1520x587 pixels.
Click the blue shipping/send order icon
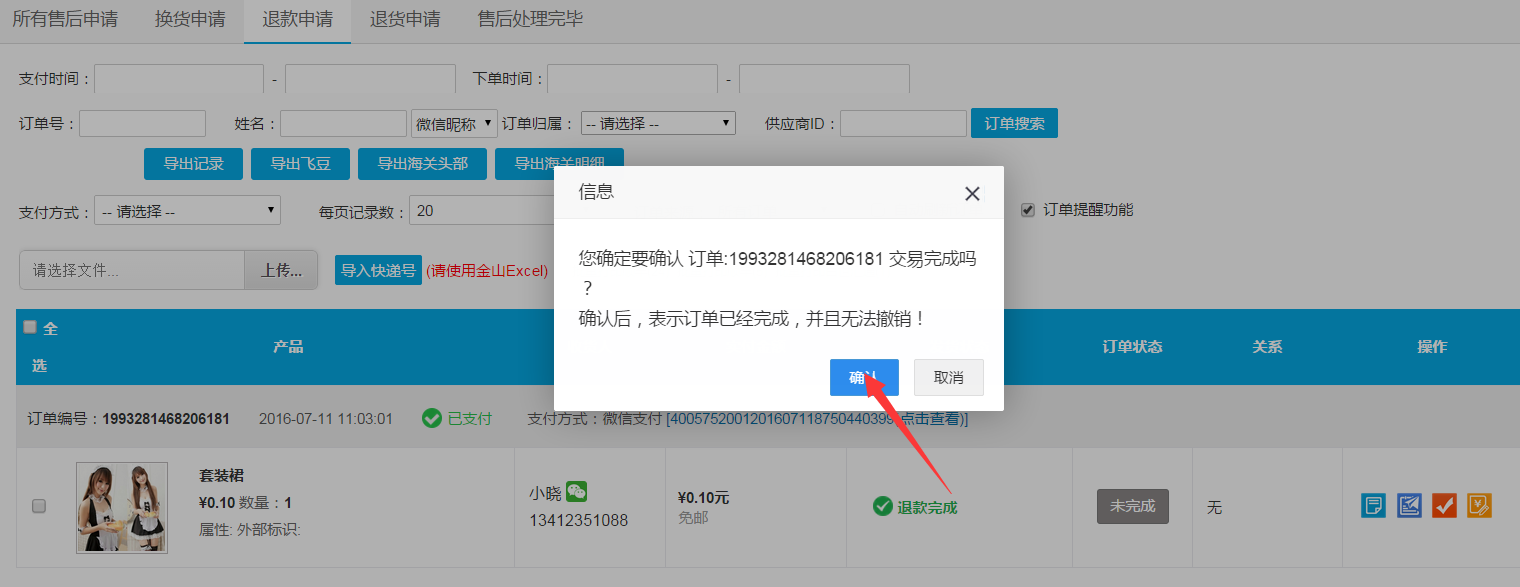point(1409,505)
